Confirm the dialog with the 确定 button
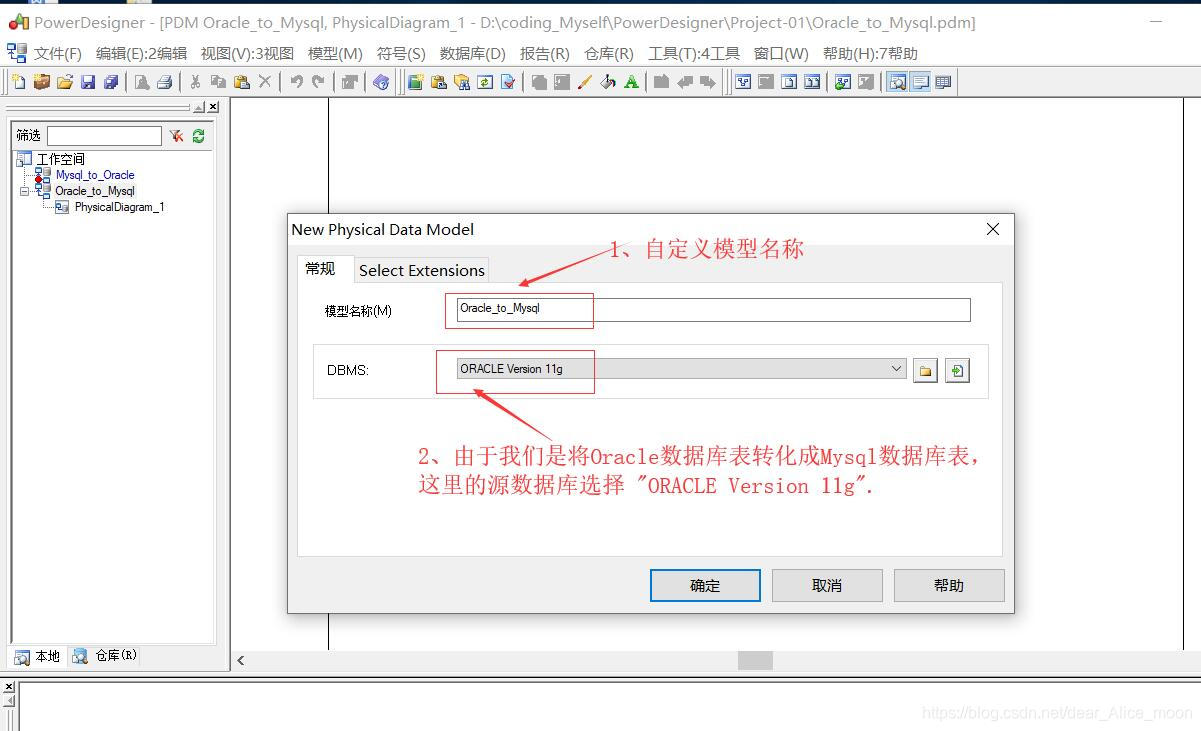Image resolution: width=1201 pixels, height=731 pixels. 705,585
